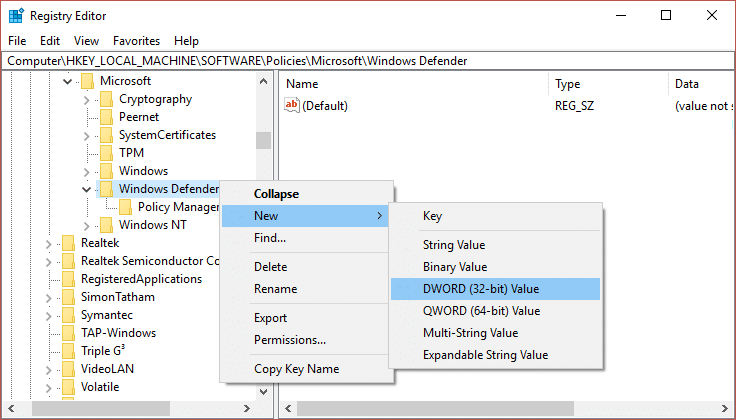Collapse the Microsoft tree node arrow
Viewport: 736px width, 420px height.
tap(68, 81)
